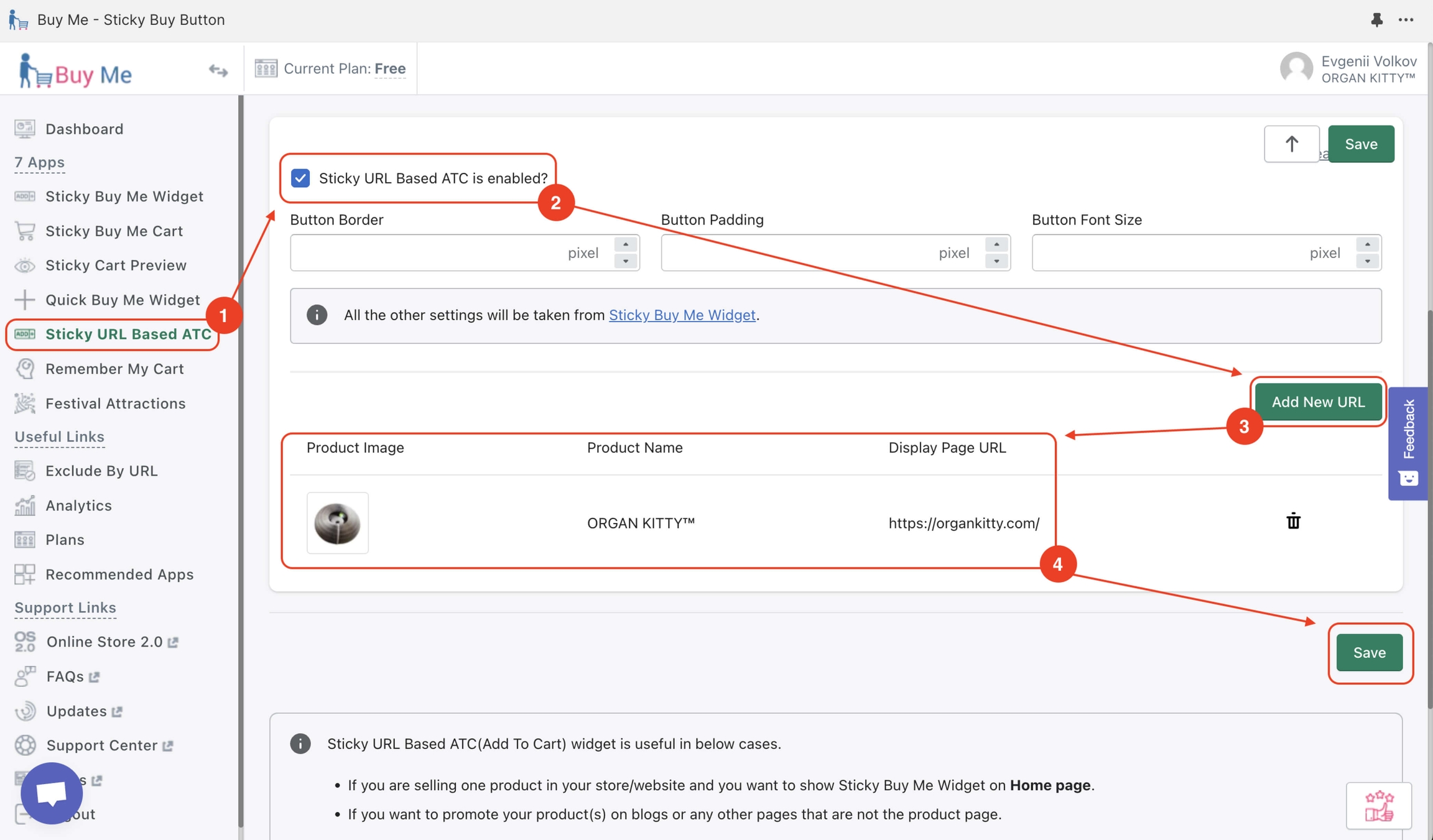Click the rating stars thumbs-up icon
The image size is (1433, 840).
tap(1378, 806)
